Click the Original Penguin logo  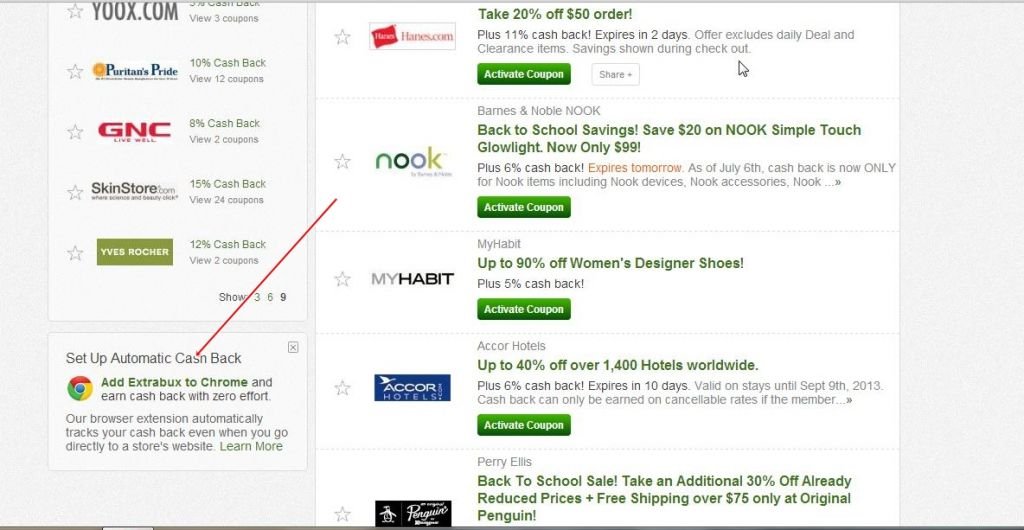pos(412,513)
